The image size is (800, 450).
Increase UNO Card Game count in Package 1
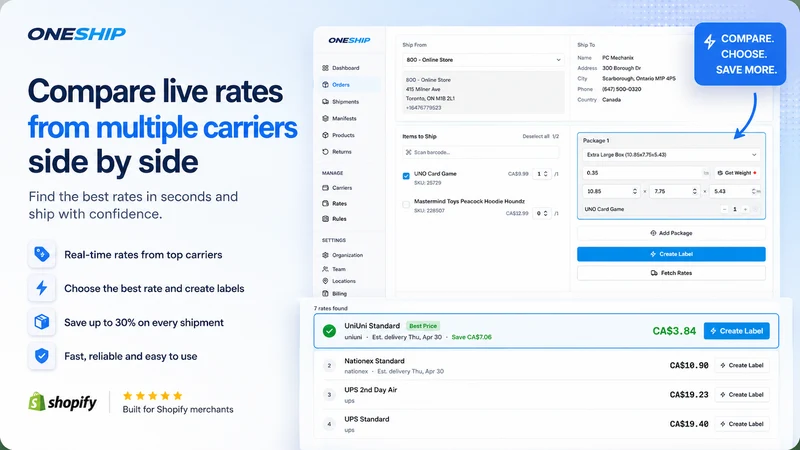click(x=745, y=209)
